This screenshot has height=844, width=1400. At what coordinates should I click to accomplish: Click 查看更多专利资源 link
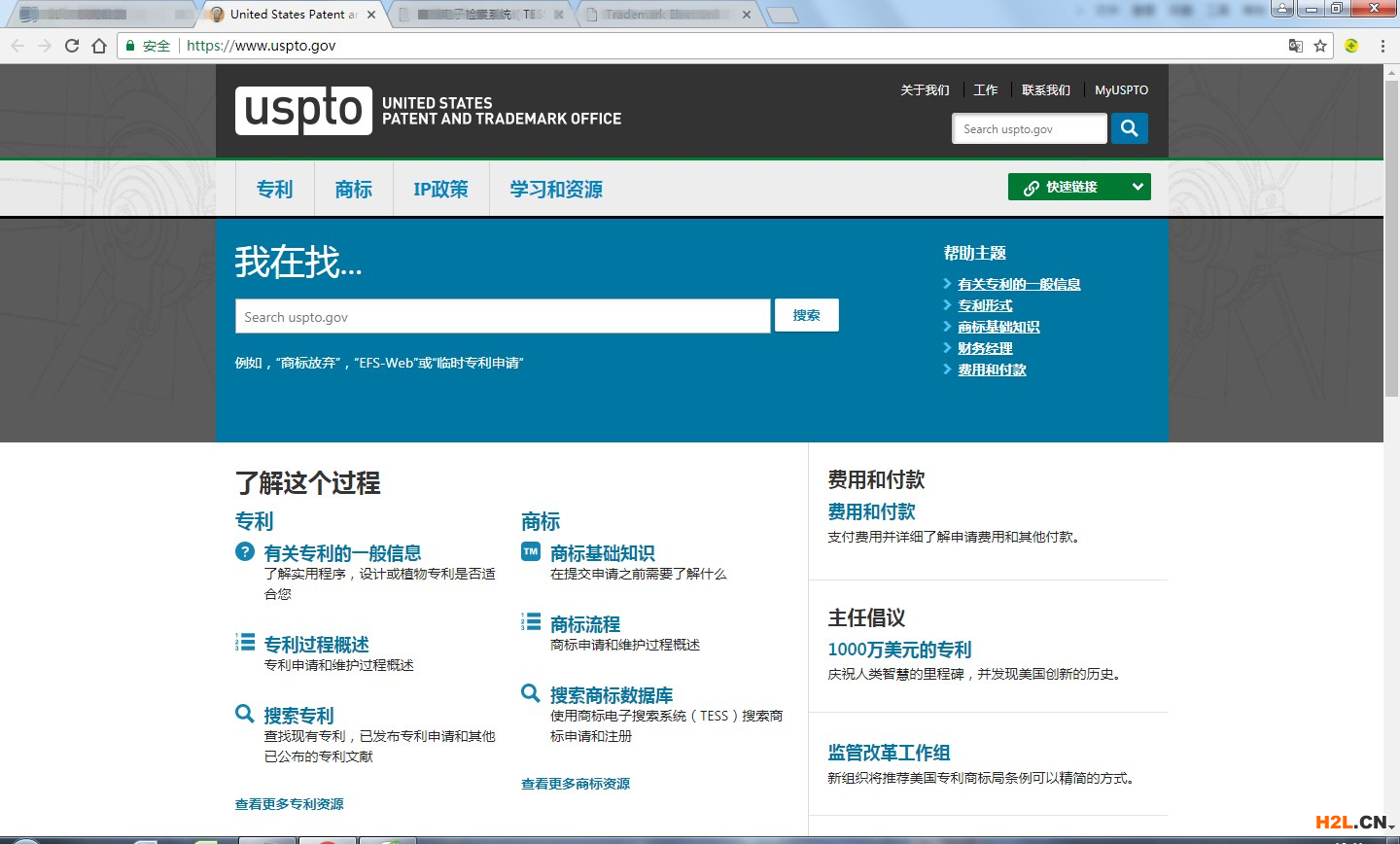click(x=289, y=804)
